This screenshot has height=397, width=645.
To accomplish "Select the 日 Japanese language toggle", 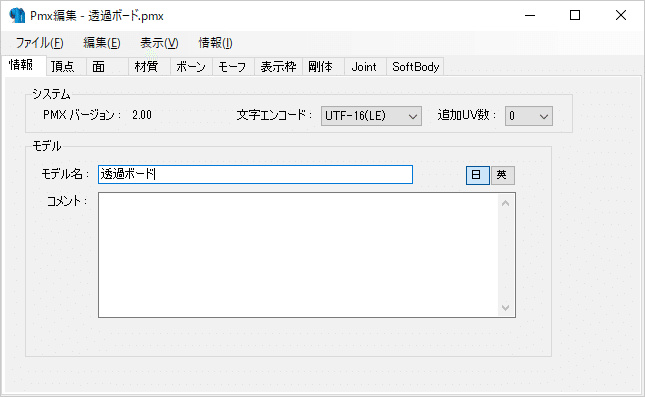I will coord(478,175).
